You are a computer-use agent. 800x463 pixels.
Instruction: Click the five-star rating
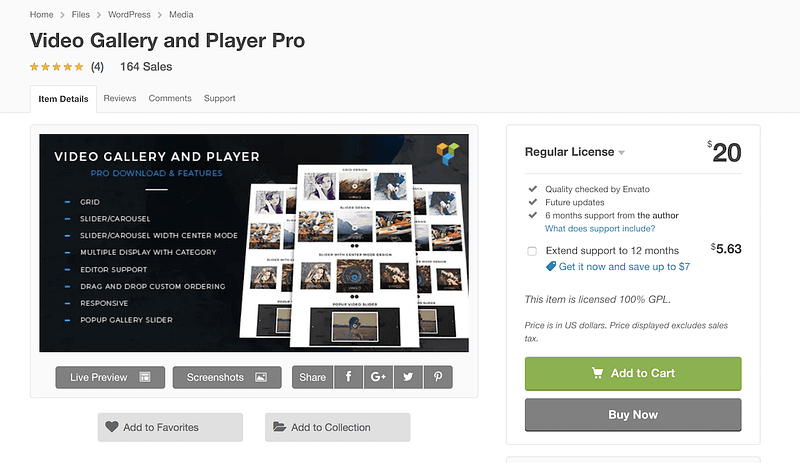(x=57, y=67)
